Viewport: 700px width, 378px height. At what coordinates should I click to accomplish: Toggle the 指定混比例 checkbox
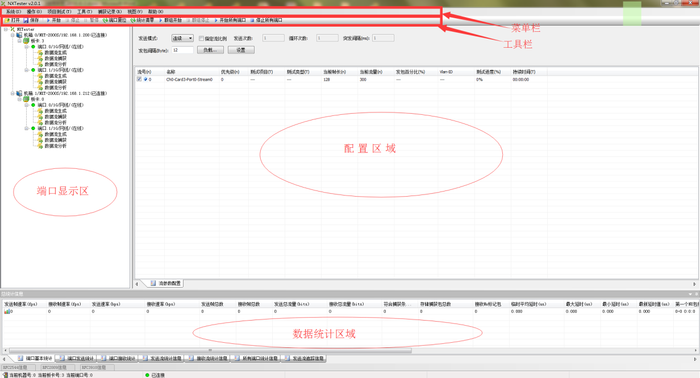[201, 38]
